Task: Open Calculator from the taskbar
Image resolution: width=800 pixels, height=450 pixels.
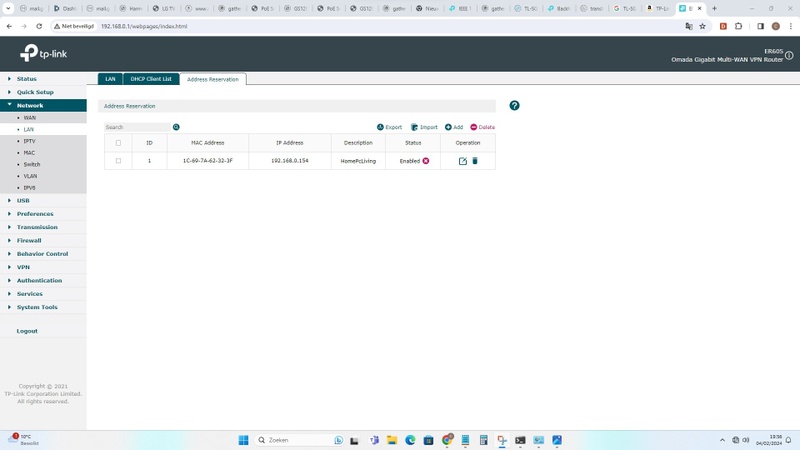Action: pos(484,440)
